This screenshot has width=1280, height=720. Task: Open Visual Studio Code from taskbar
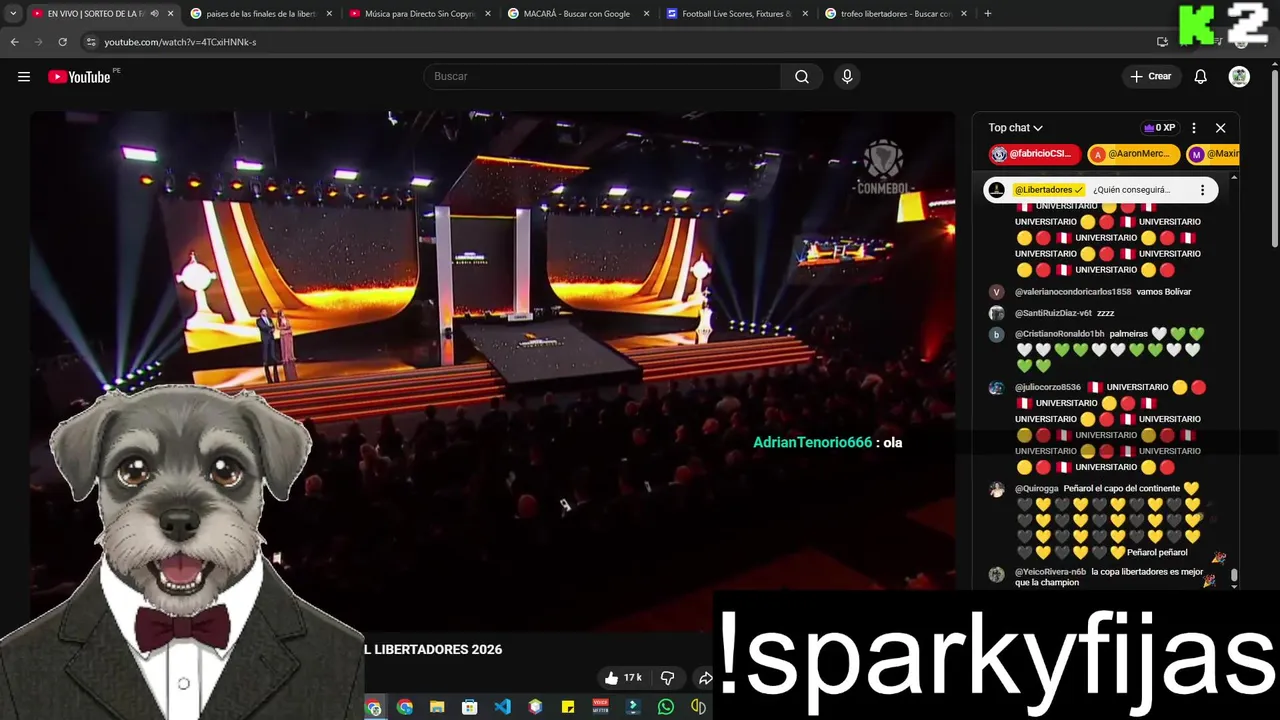pyautogui.click(x=502, y=707)
